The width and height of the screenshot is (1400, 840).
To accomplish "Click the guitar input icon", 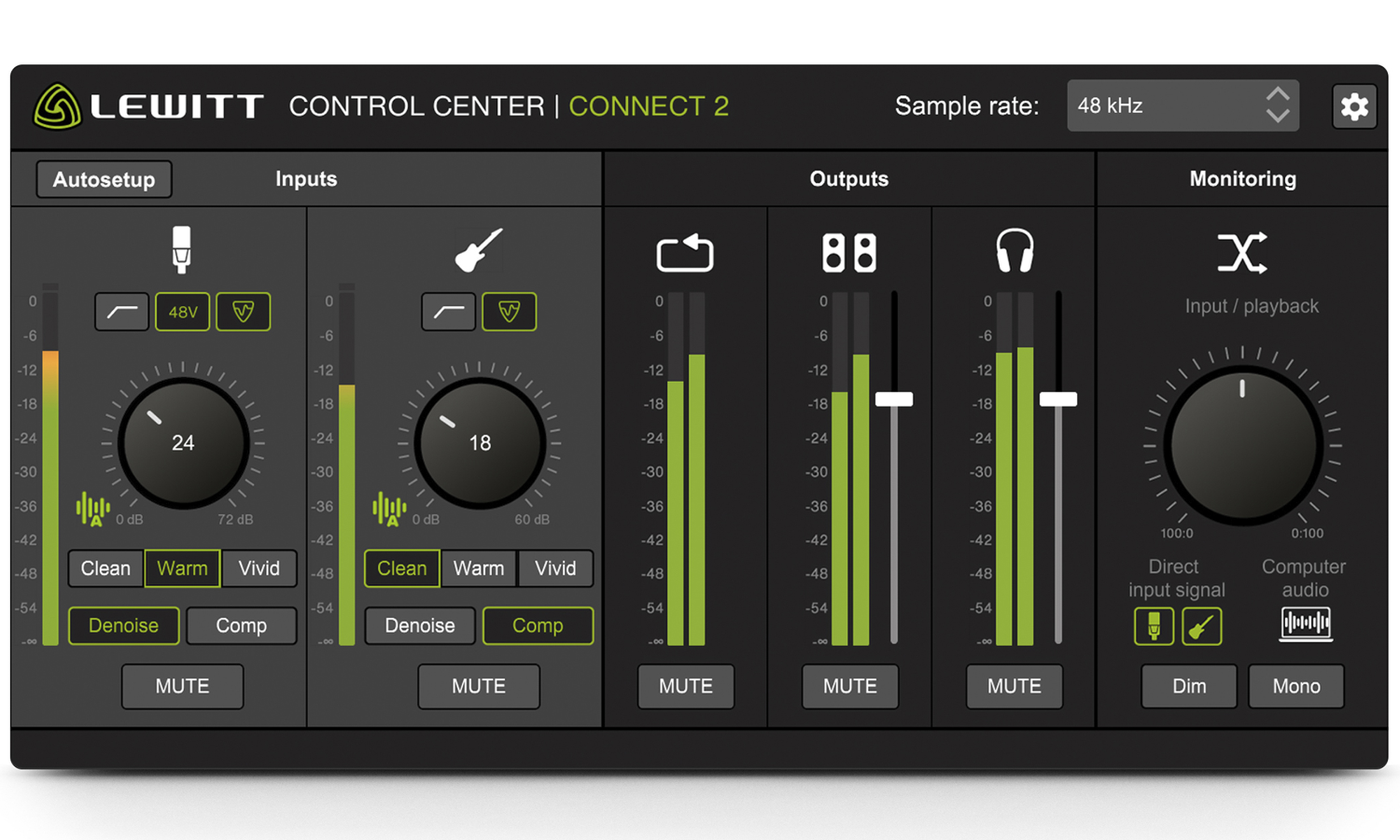I will click(479, 250).
